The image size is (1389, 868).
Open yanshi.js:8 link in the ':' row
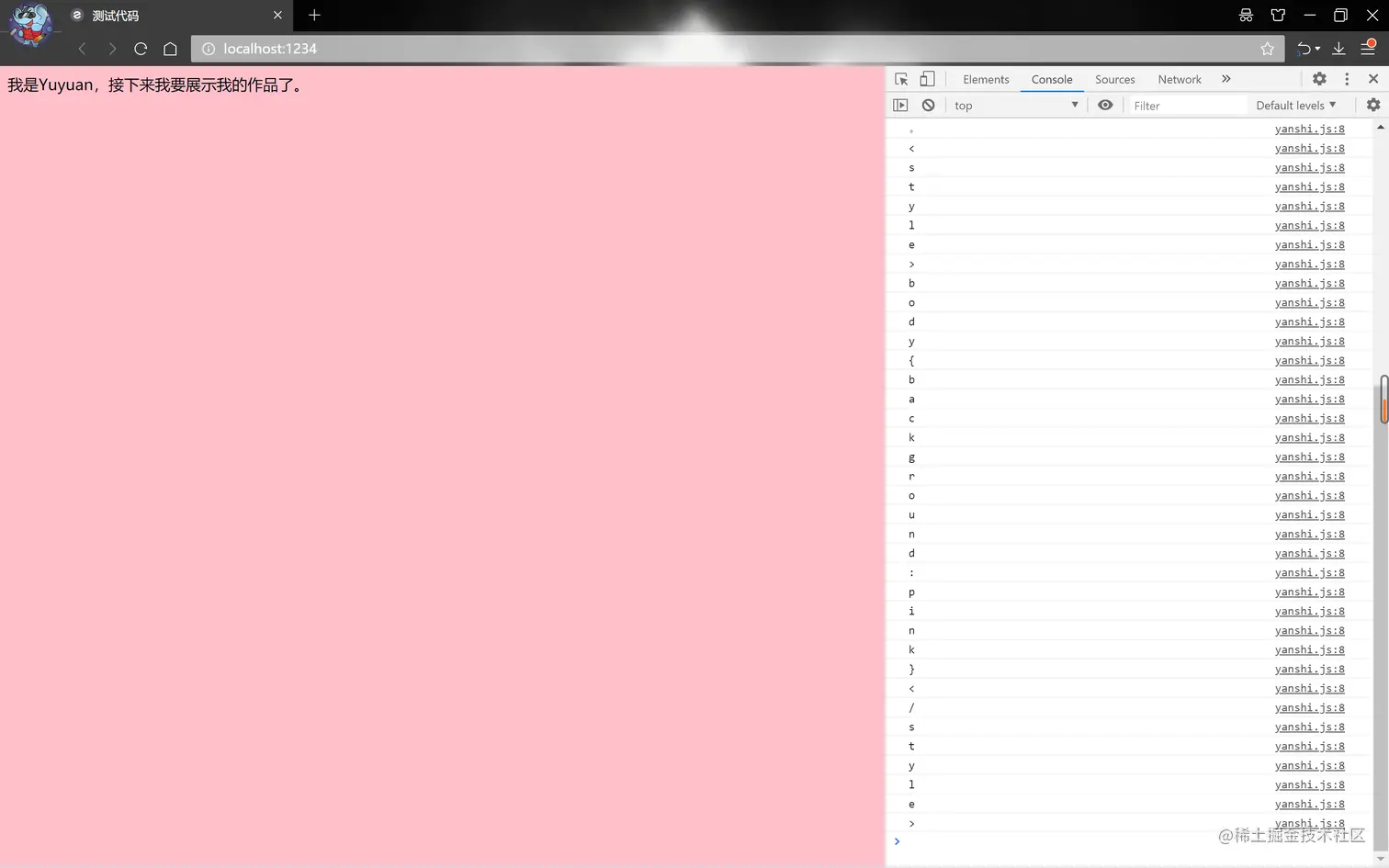point(1309,572)
